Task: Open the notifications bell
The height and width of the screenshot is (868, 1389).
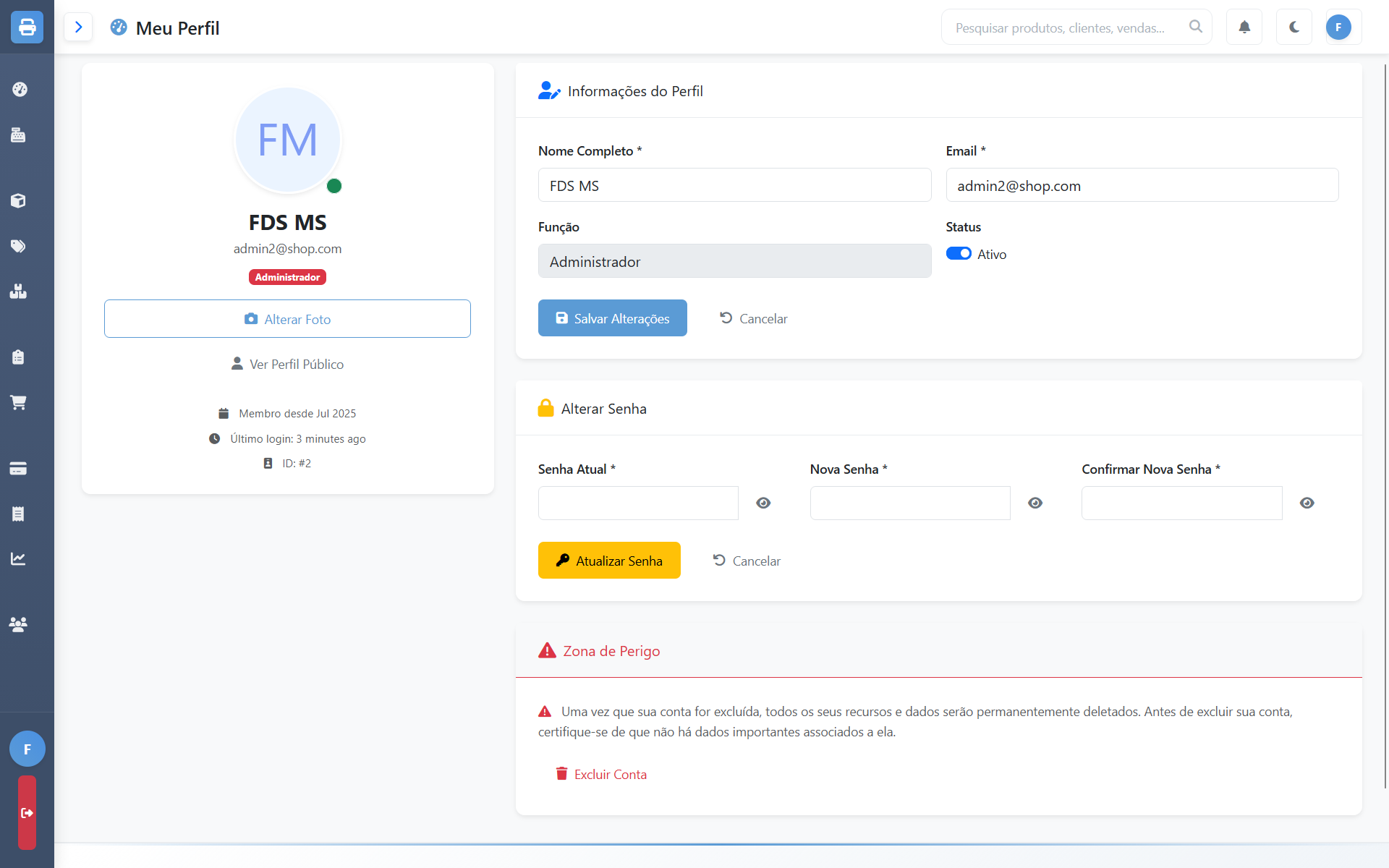Action: pyautogui.click(x=1244, y=27)
